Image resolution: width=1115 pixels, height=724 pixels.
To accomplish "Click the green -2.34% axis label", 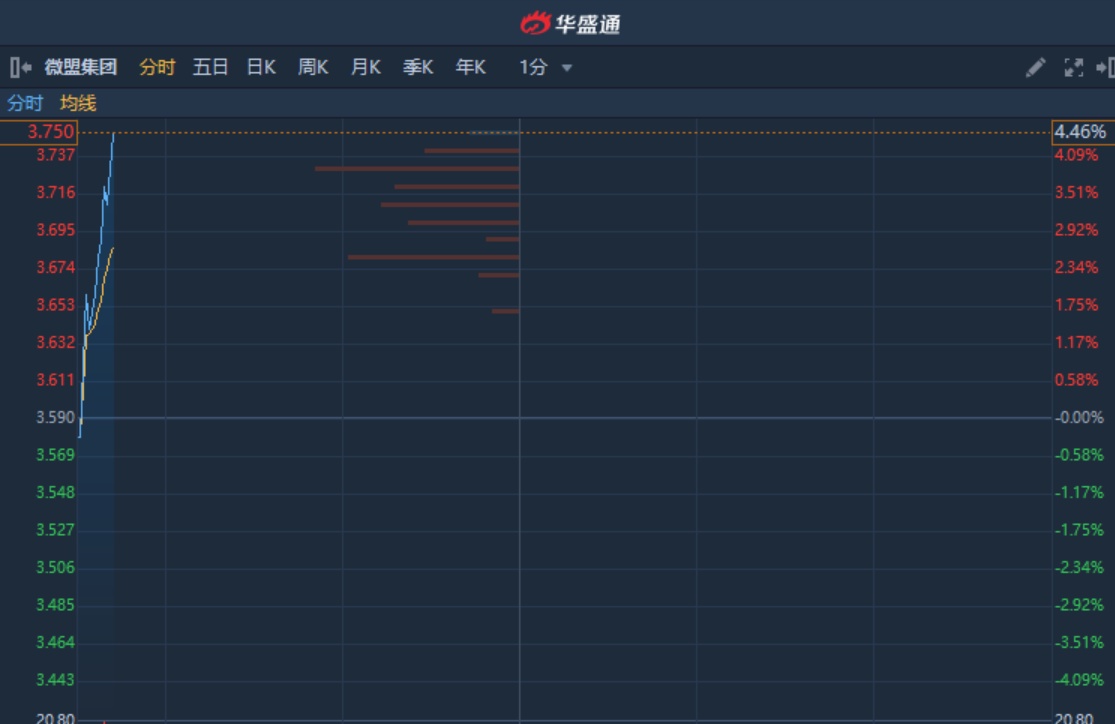I will (x=1079, y=568).
